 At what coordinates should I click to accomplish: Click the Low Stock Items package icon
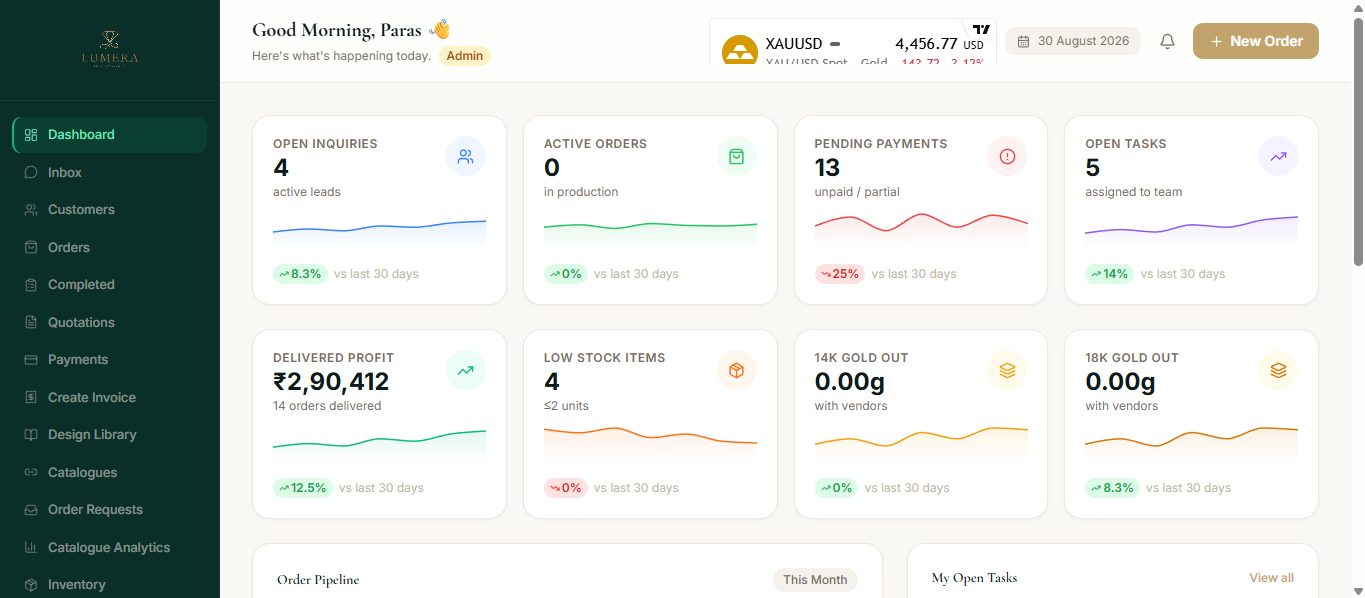[x=737, y=370]
